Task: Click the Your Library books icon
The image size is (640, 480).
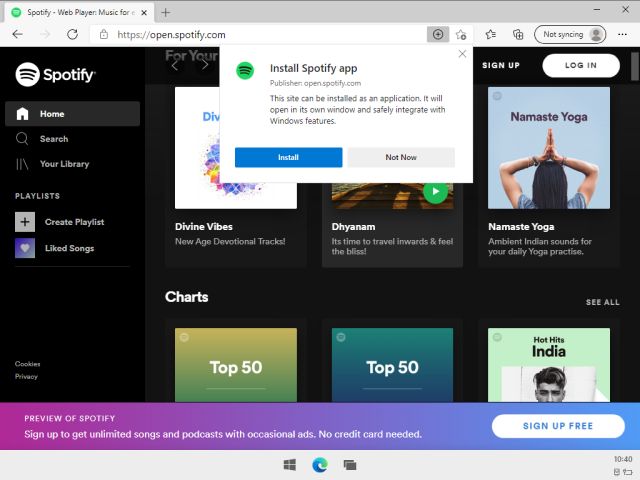Action: click(22, 164)
